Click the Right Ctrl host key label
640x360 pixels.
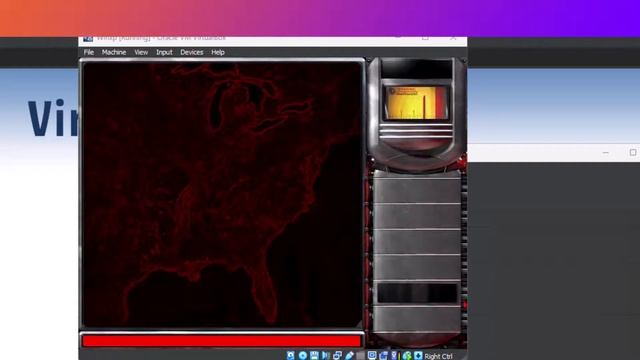(x=438, y=356)
